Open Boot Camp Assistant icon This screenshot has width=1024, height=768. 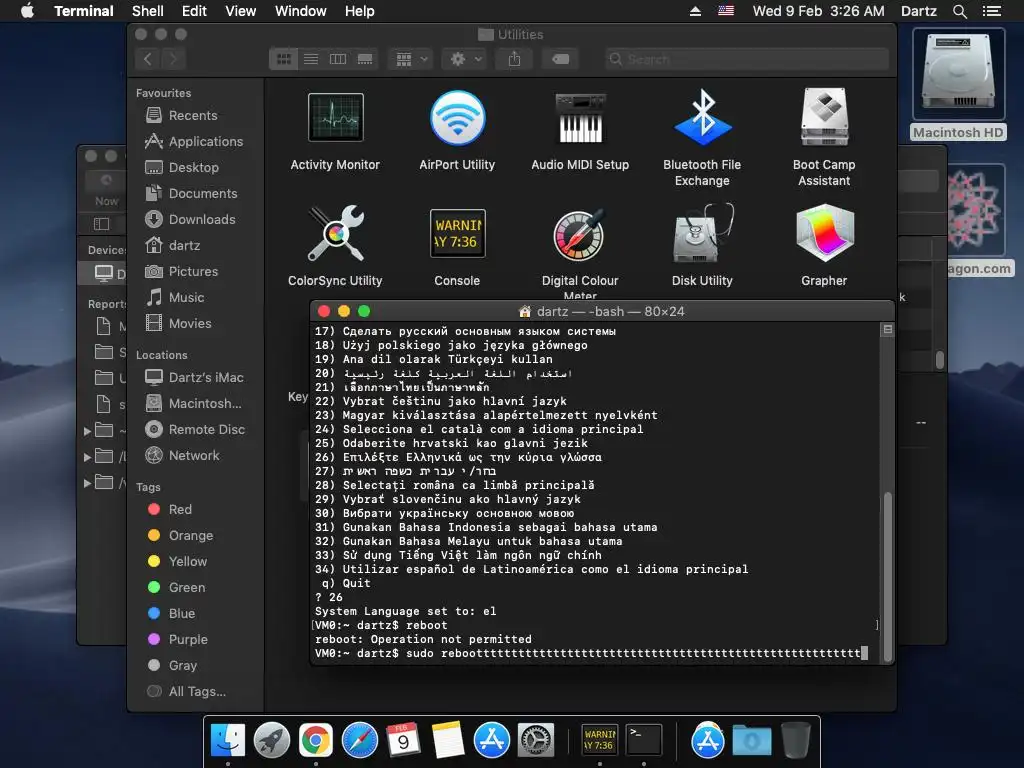point(824,118)
